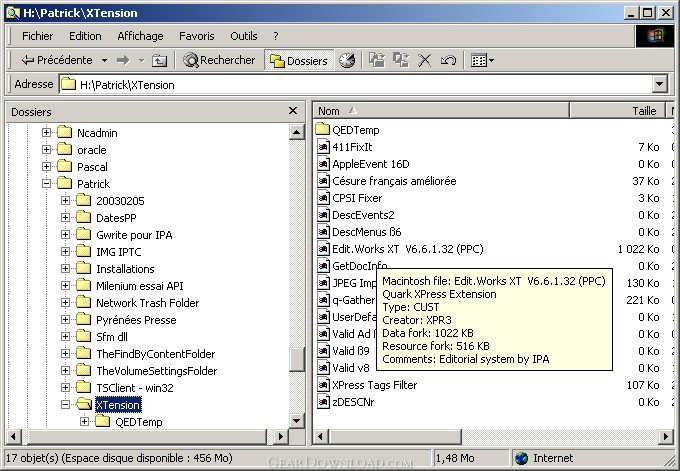Open the Précédente history dropdown arrow
680x471 pixels.
click(104, 60)
